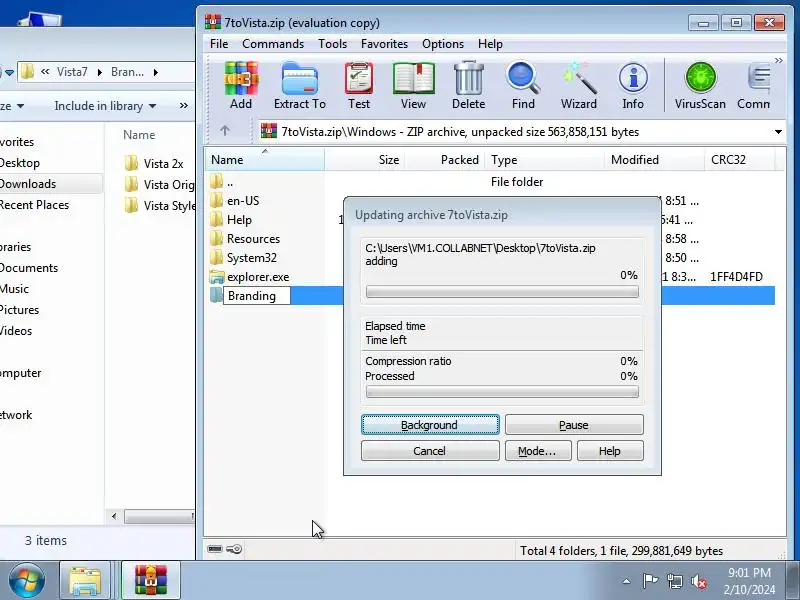Viewport: 800px width, 600px height.
Task: Show previous breadcrumb locations chevron in Explorer
Action: [45, 71]
